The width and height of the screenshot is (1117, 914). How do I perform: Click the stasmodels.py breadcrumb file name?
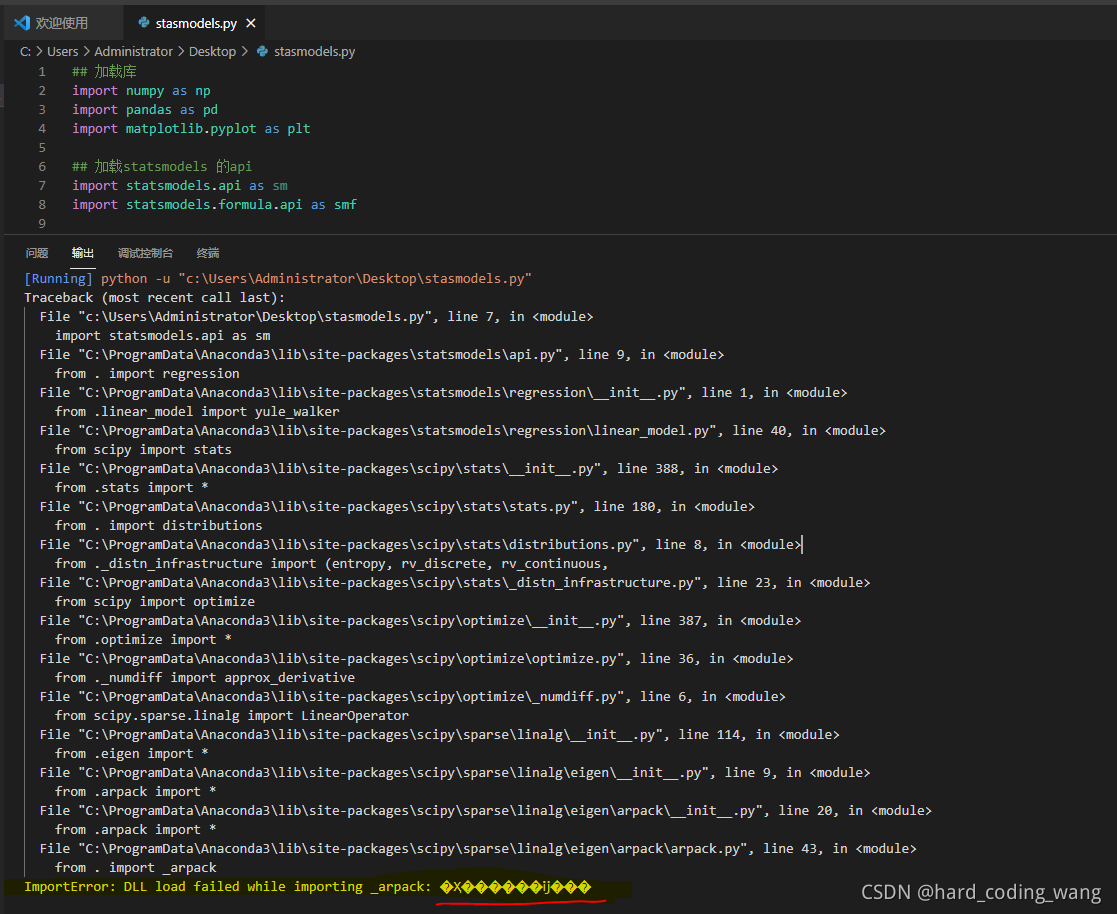click(314, 51)
